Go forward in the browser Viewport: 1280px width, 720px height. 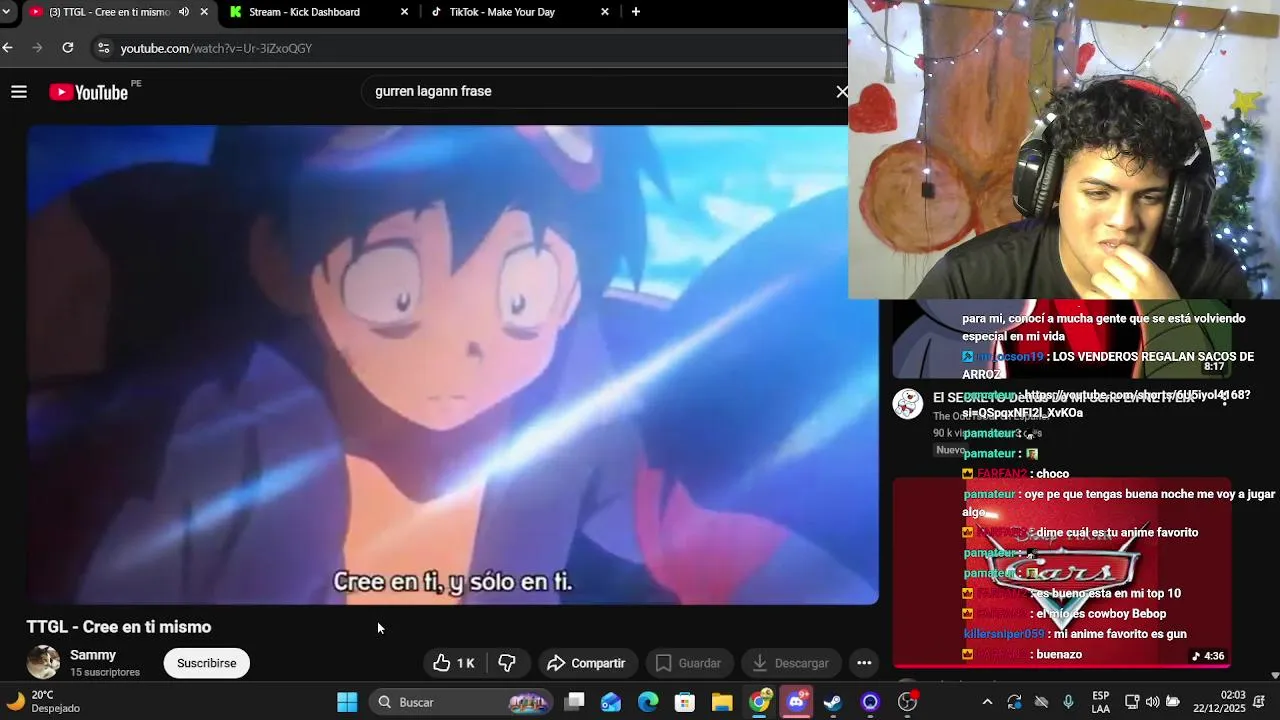tap(37, 47)
